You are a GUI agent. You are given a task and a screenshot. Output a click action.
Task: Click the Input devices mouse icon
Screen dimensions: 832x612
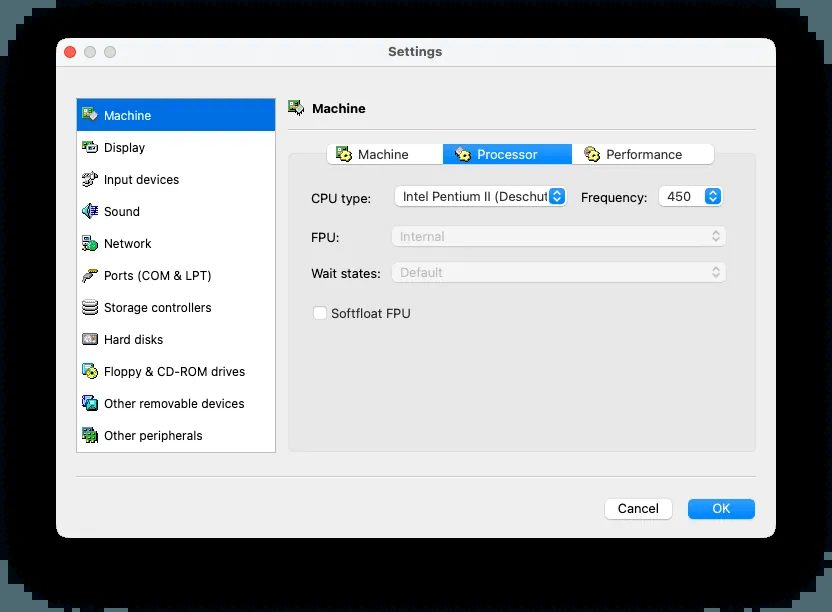pos(90,179)
